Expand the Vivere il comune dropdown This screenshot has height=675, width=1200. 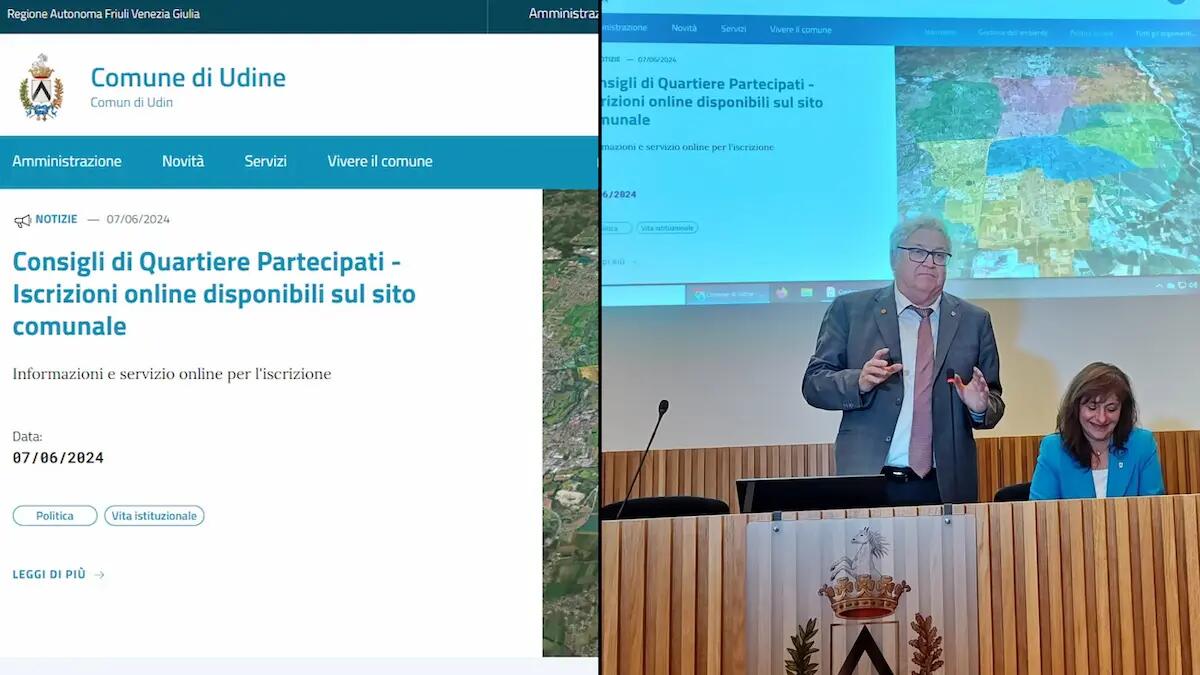point(380,161)
